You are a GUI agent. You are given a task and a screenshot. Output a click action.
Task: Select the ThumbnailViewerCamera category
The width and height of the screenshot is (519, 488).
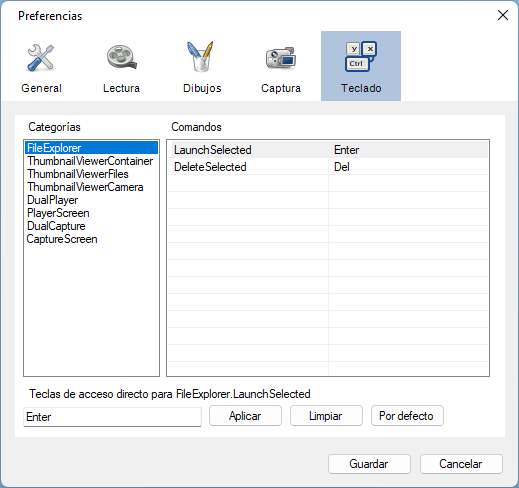click(85, 187)
